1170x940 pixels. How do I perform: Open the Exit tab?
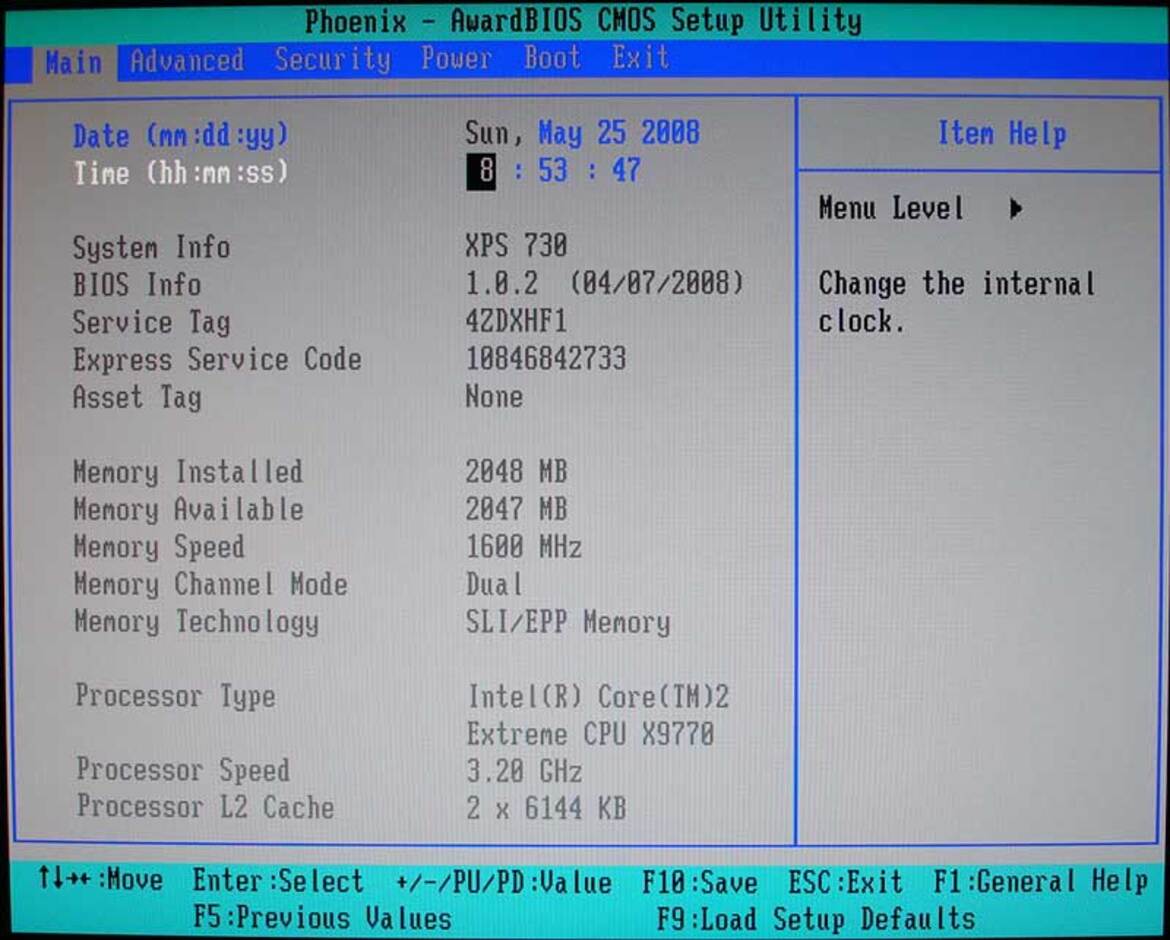640,57
